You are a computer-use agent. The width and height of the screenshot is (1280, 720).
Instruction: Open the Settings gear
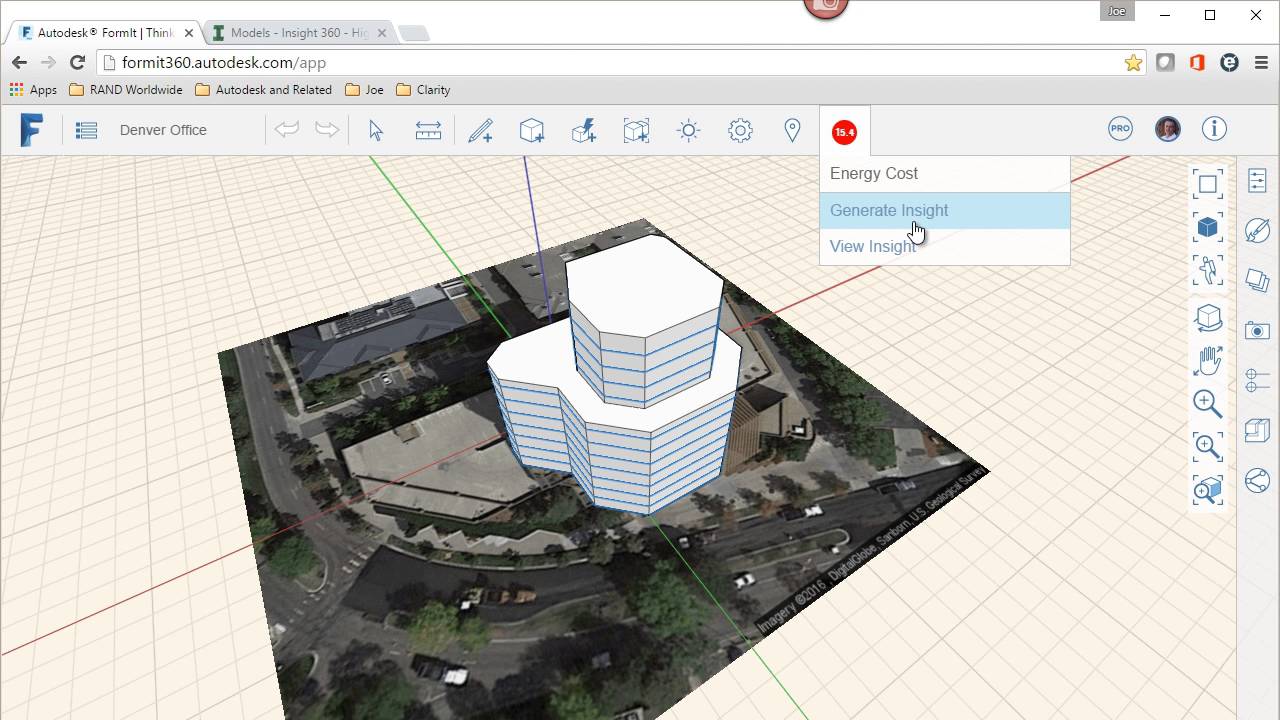(x=740, y=130)
